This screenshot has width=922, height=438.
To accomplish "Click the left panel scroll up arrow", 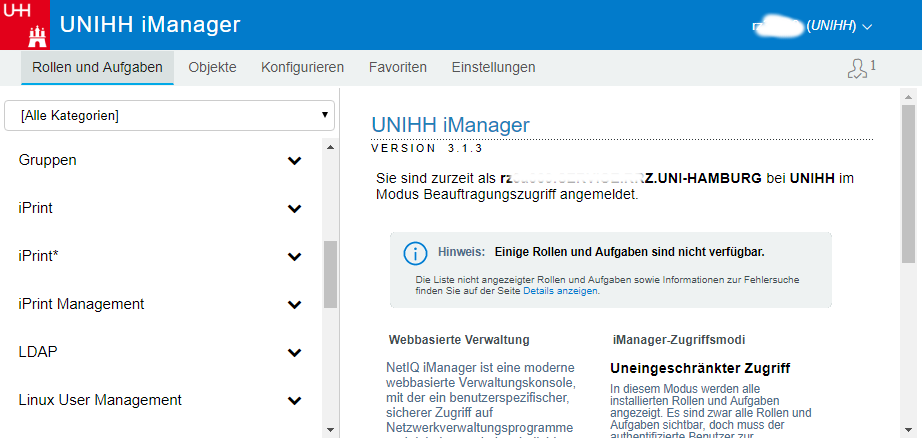I will pos(330,147).
